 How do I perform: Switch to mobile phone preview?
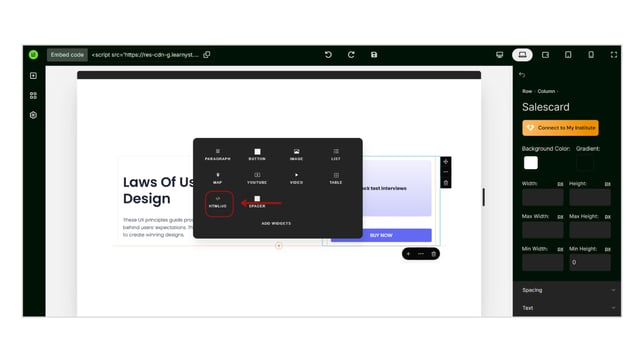tap(591, 55)
